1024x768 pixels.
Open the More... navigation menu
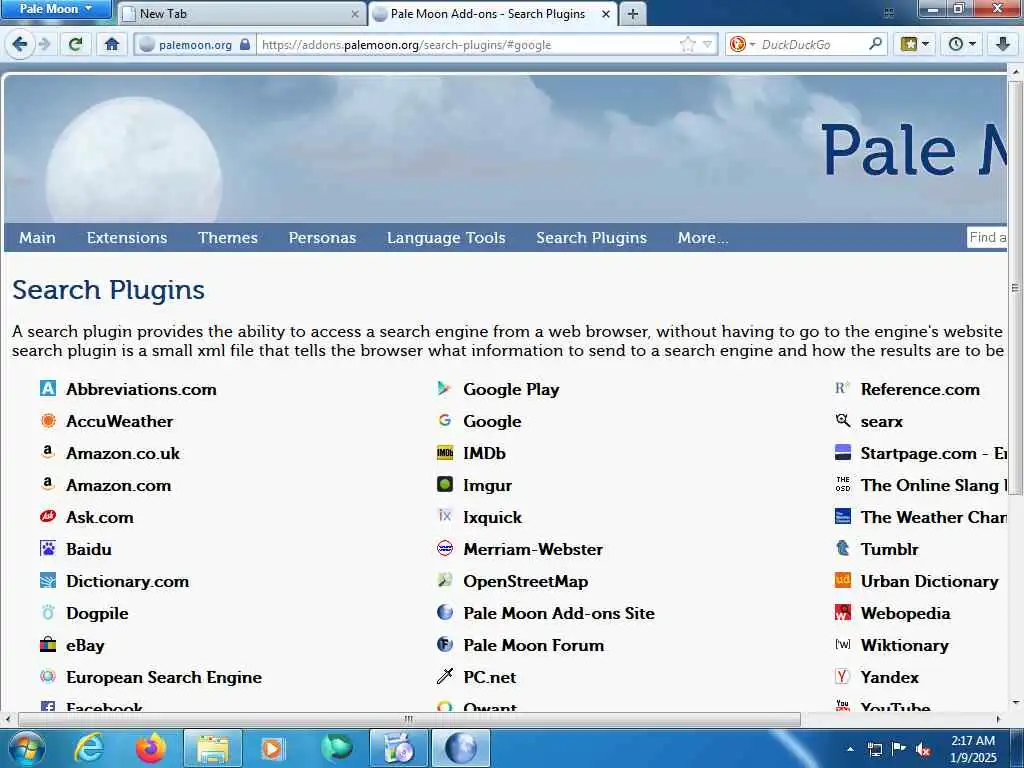point(703,238)
